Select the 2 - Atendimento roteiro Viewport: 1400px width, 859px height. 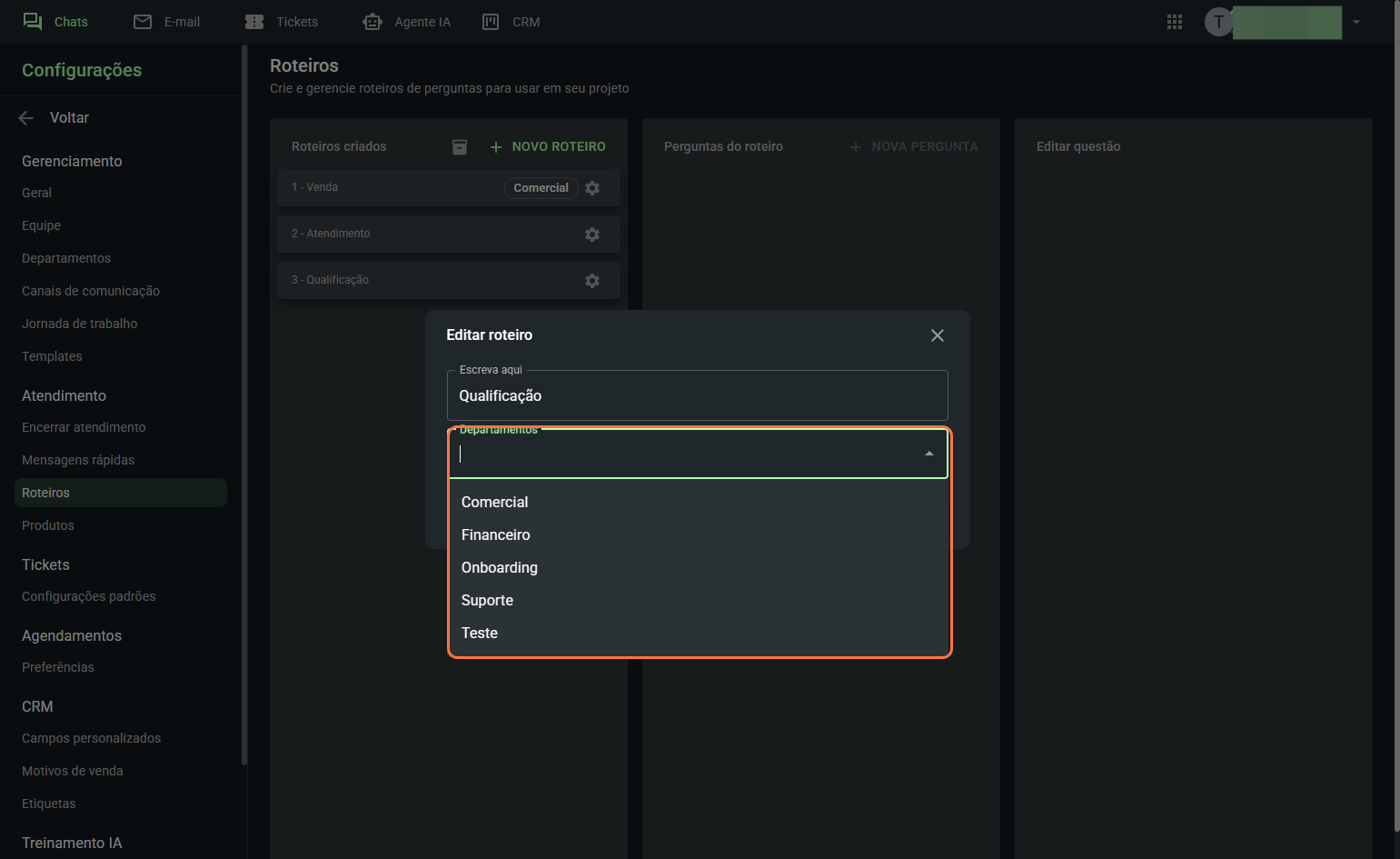[x=449, y=234]
